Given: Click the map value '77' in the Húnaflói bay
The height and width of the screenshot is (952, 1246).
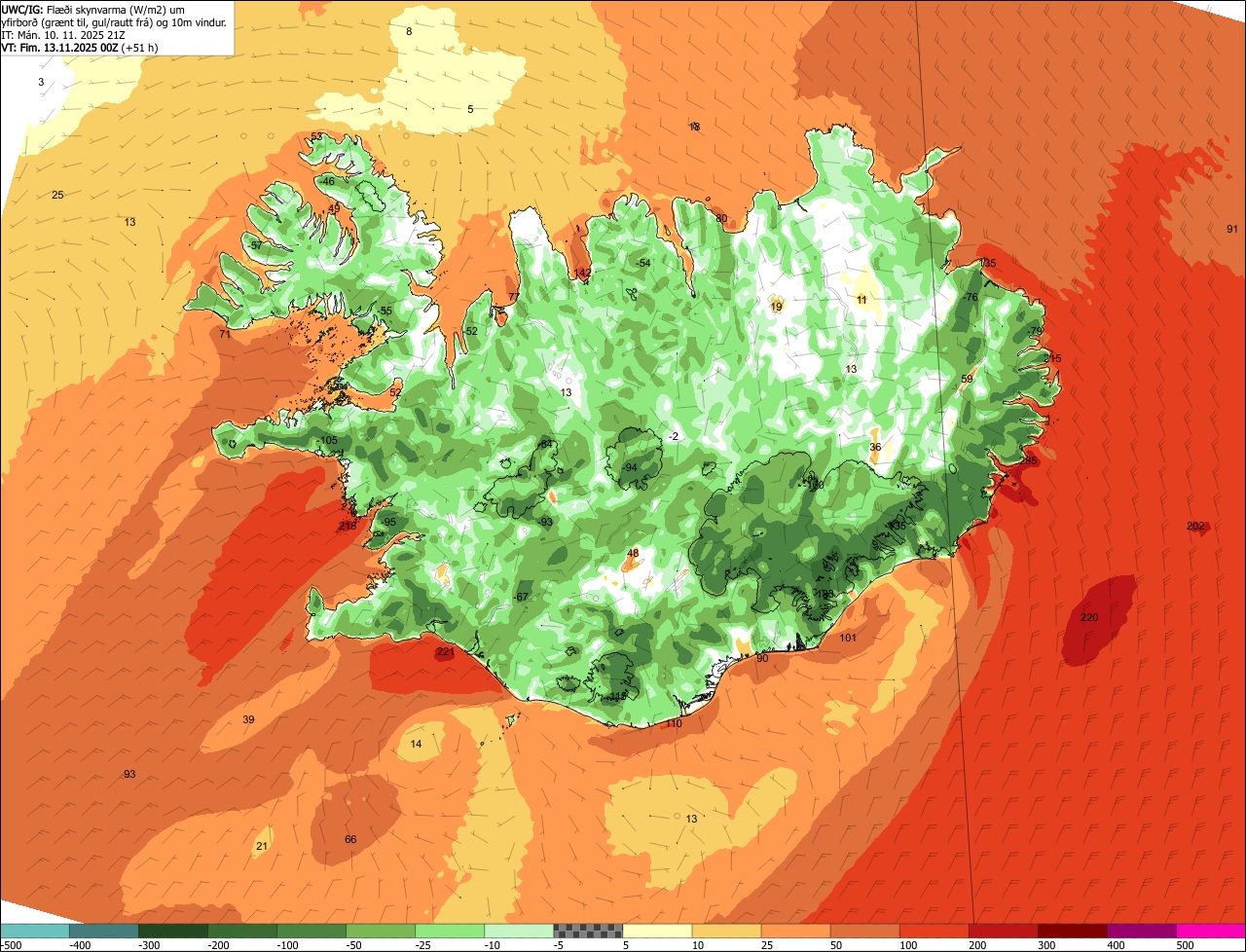Looking at the screenshot, I should click(x=513, y=298).
